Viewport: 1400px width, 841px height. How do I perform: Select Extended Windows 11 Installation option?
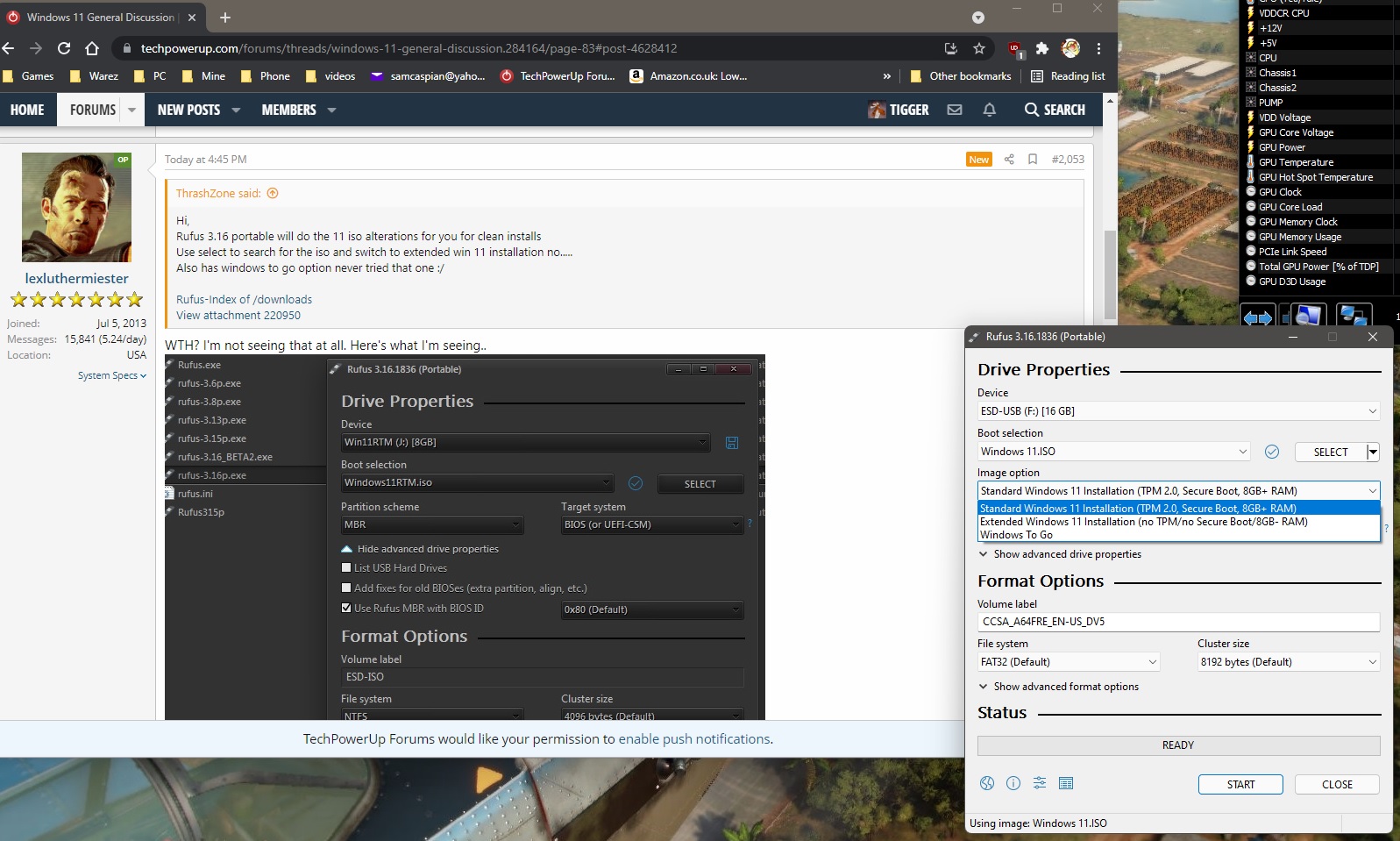point(1178,522)
